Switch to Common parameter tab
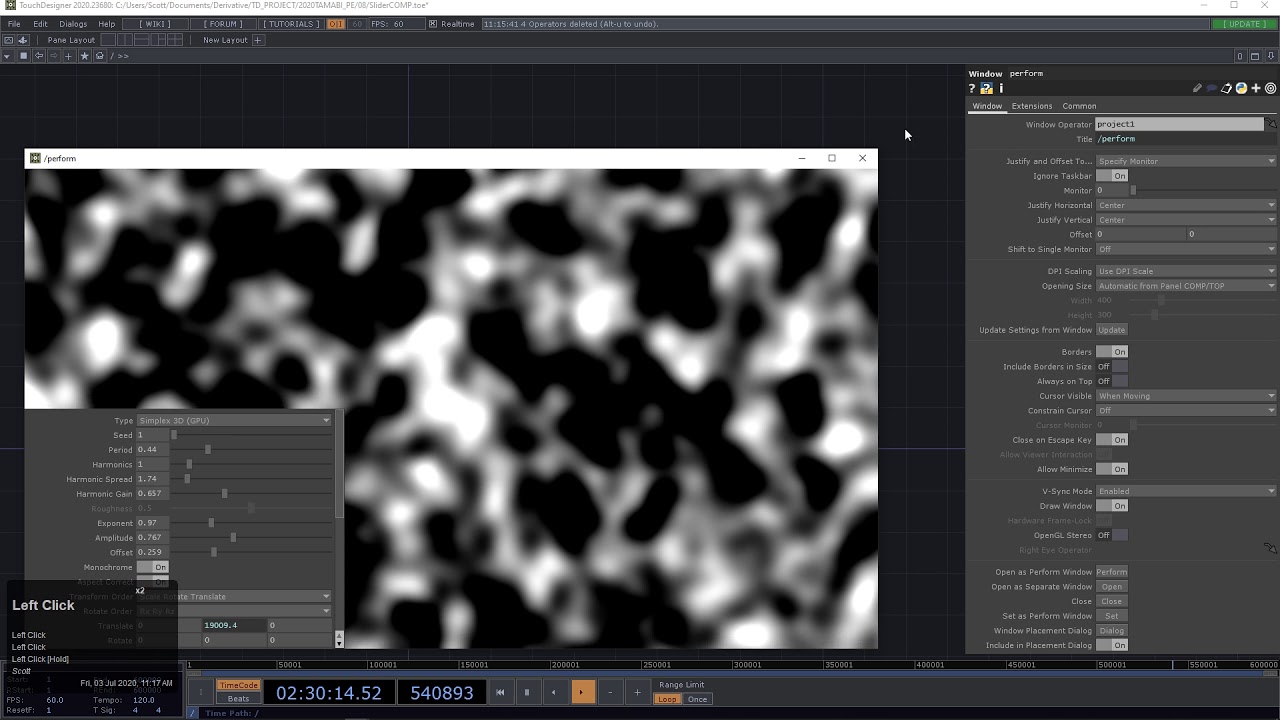This screenshot has height=720, width=1280. point(1079,106)
